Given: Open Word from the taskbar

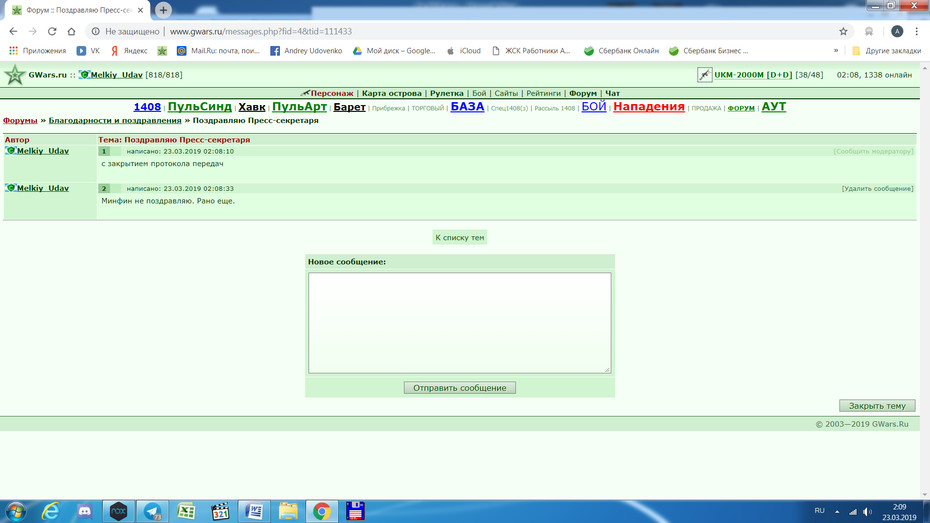Looking at the screenshot, I should coord(254,511).
